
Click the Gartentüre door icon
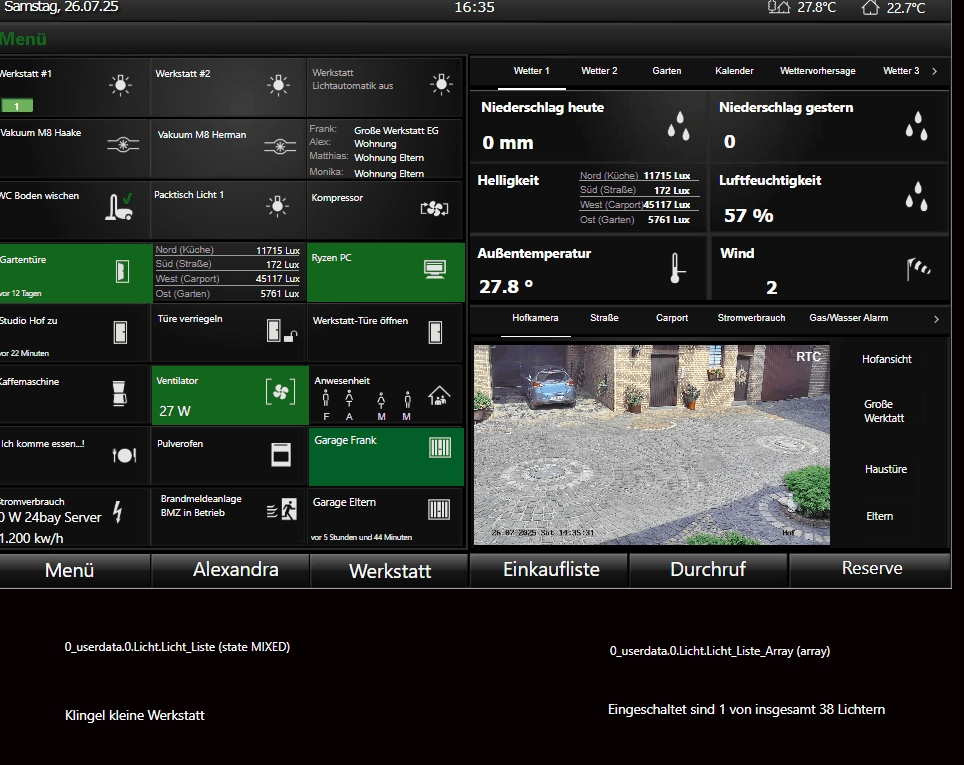[122, 271]
